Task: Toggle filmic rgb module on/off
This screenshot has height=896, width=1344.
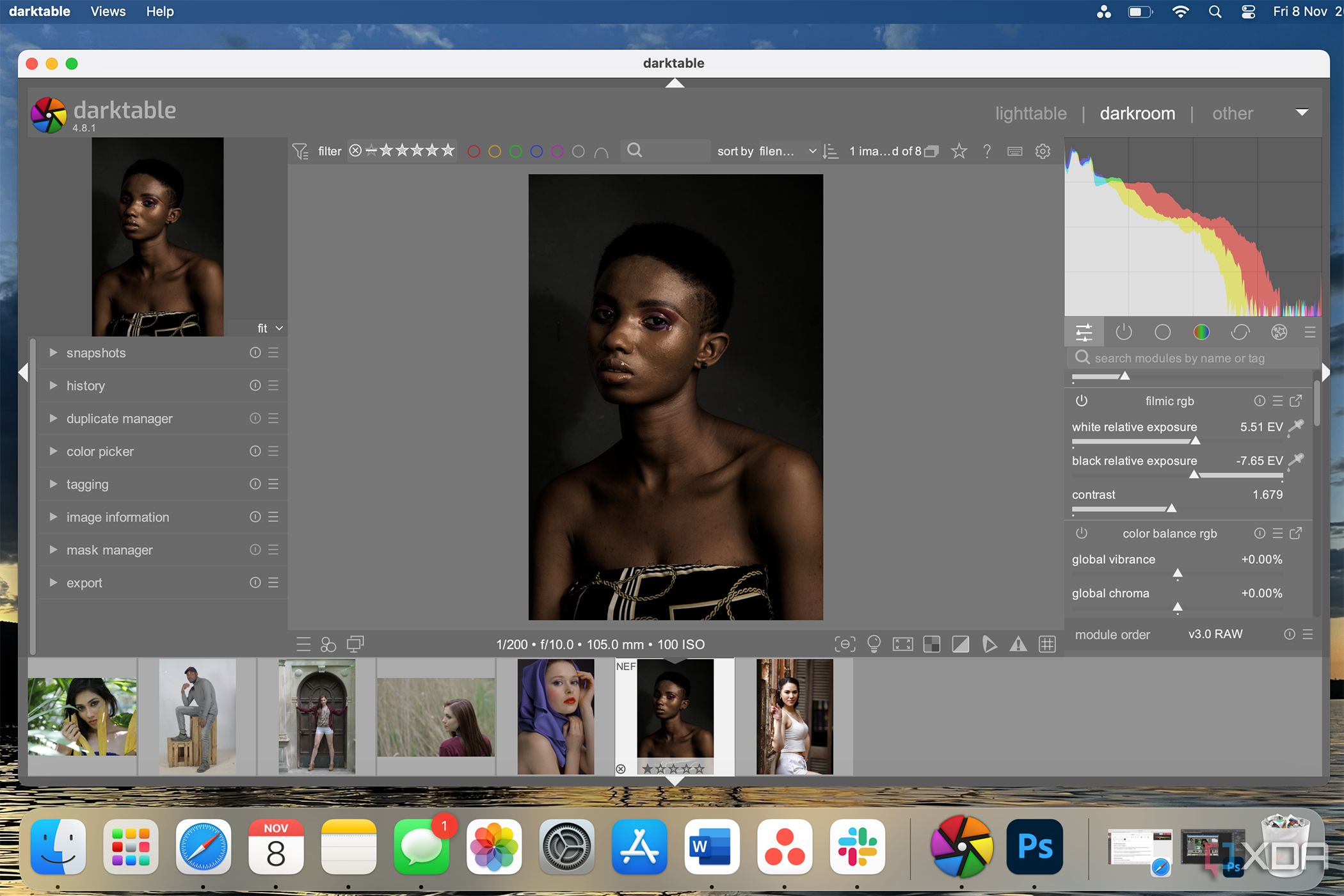Action: point(1082,400)
